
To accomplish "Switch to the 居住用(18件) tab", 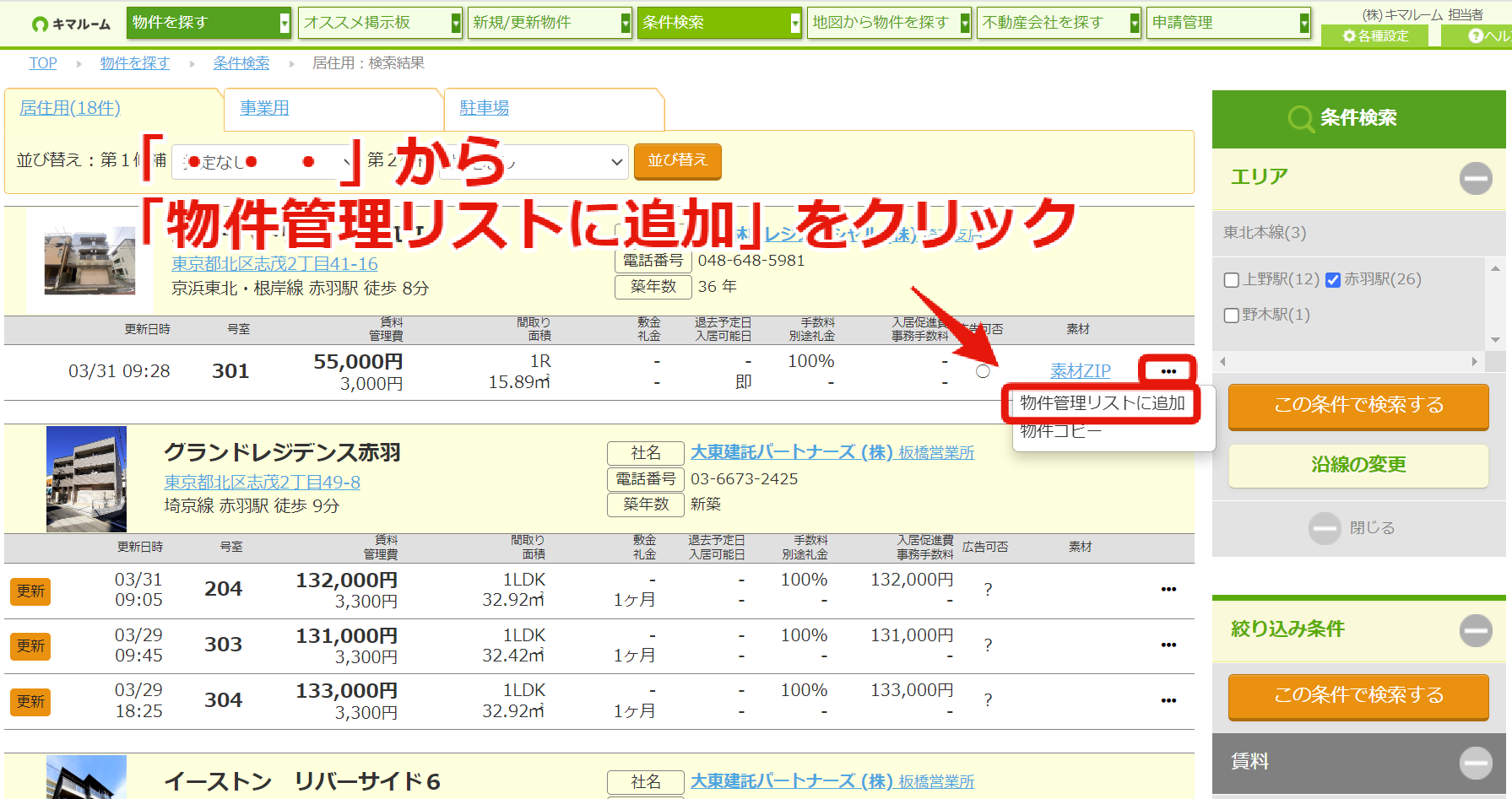I will coord(70,108).
